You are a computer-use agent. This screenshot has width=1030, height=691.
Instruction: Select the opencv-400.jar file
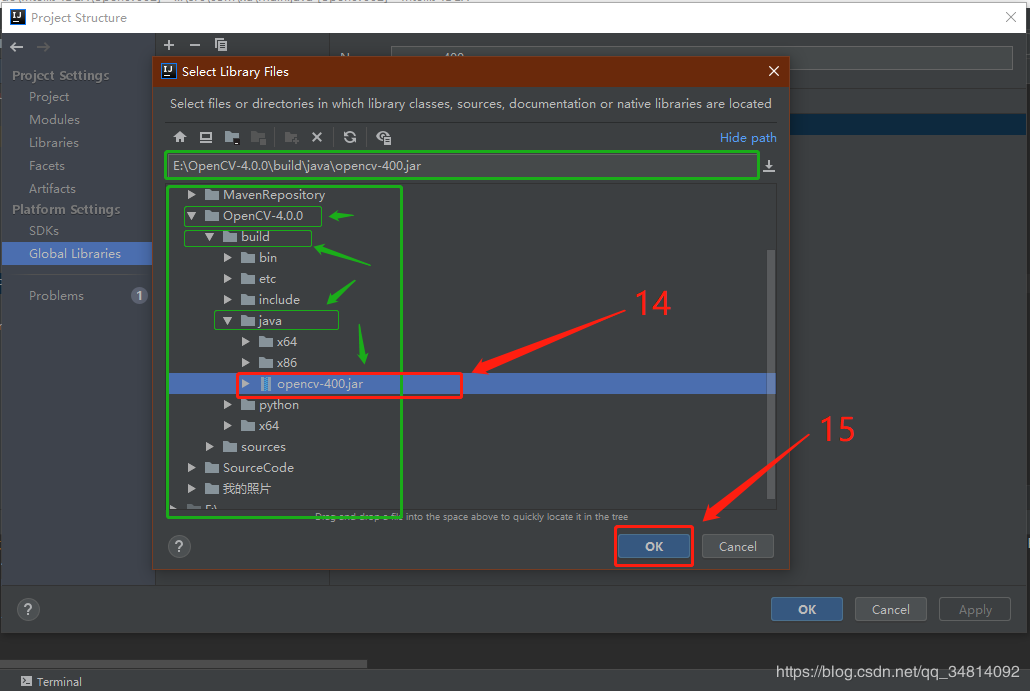tap(472, 384)
